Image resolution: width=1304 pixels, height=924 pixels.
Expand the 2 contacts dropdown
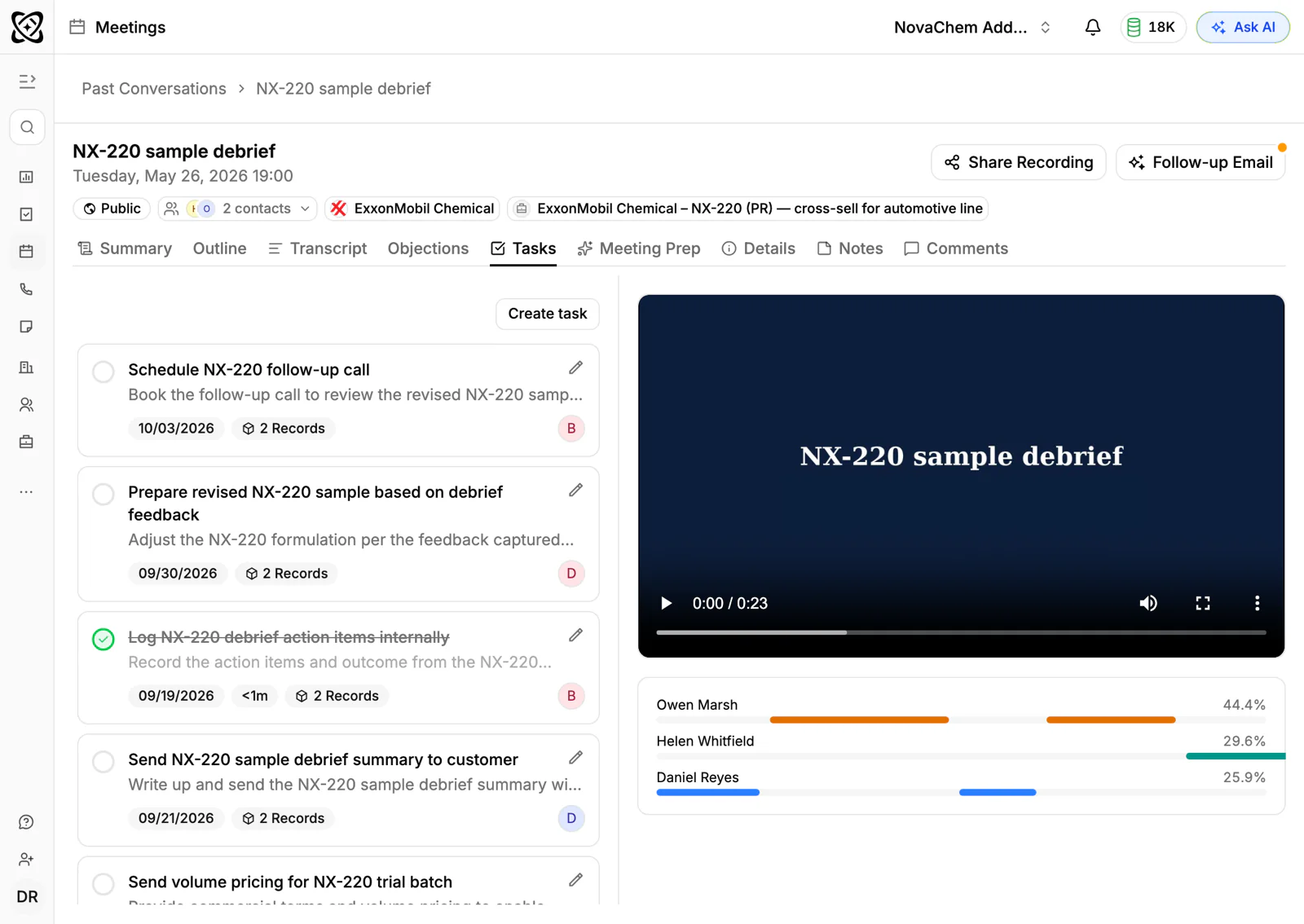pyautogui.click(x=238, y=209)
